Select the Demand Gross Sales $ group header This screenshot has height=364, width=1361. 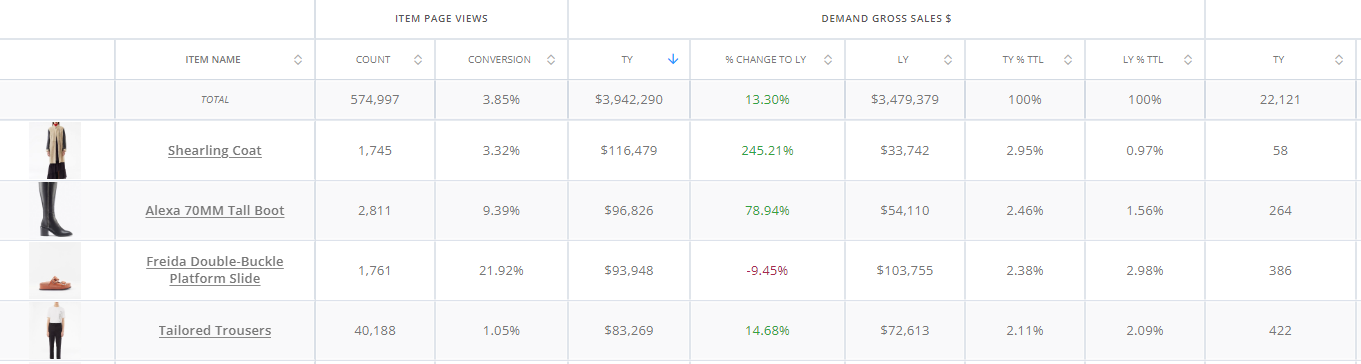886,19
